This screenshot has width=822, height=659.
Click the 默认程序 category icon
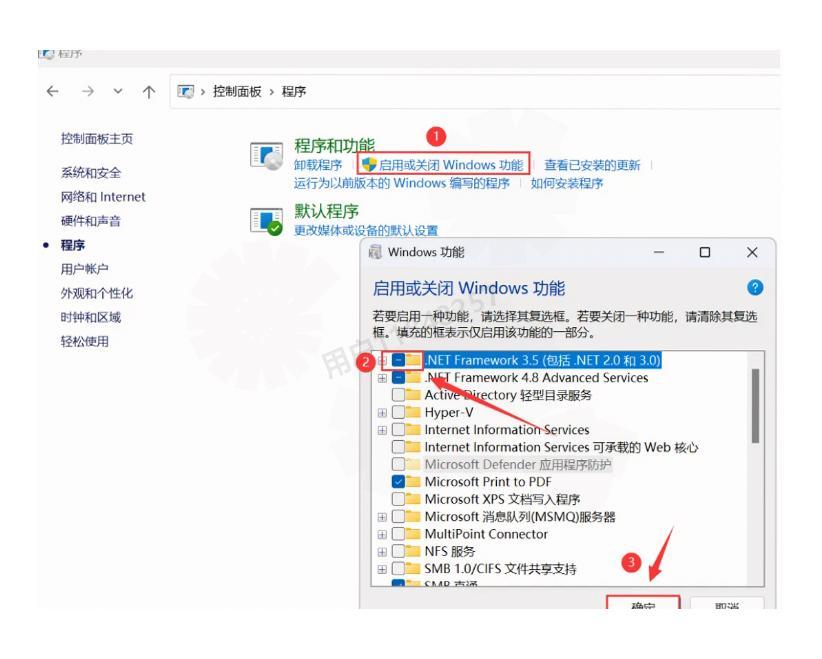(266, 222)
